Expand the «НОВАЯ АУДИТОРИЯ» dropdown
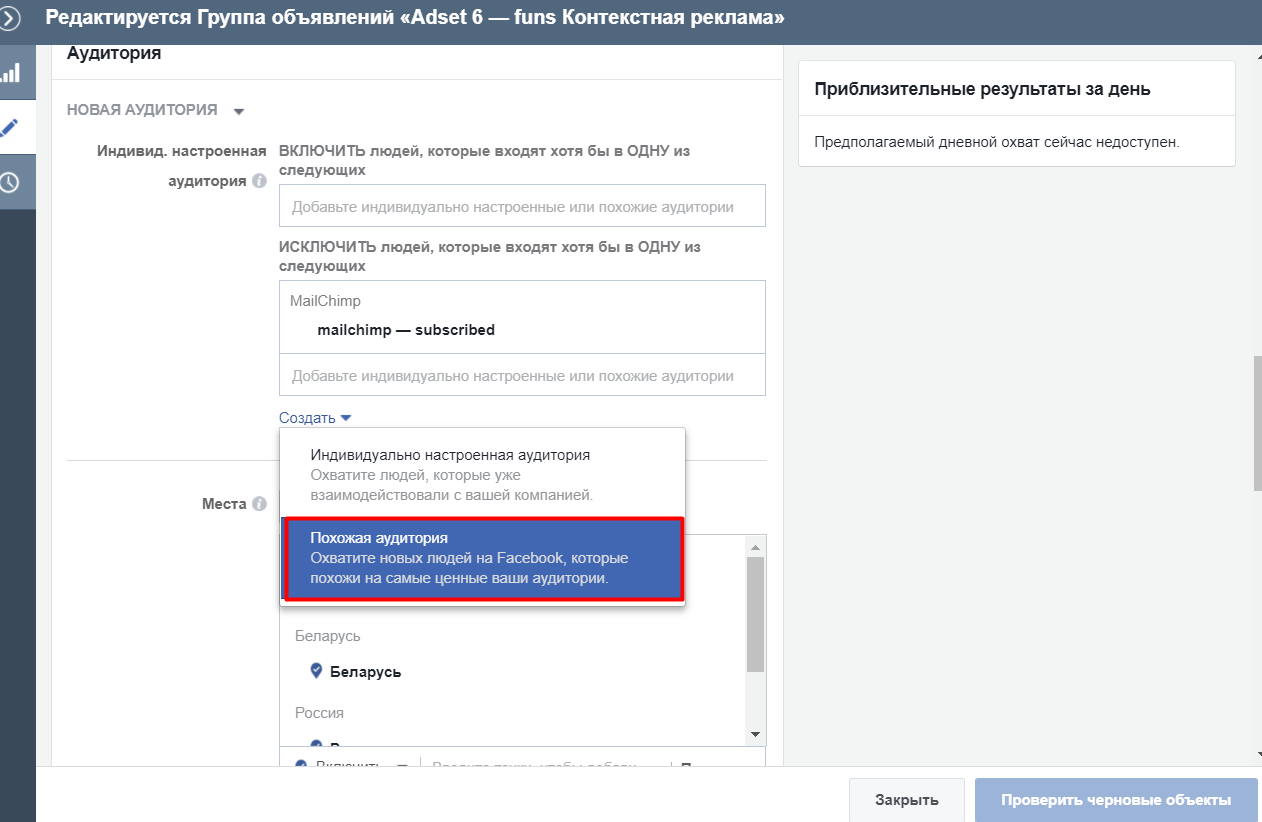Screen dimensions: 1262x822 tap(238, 110)
